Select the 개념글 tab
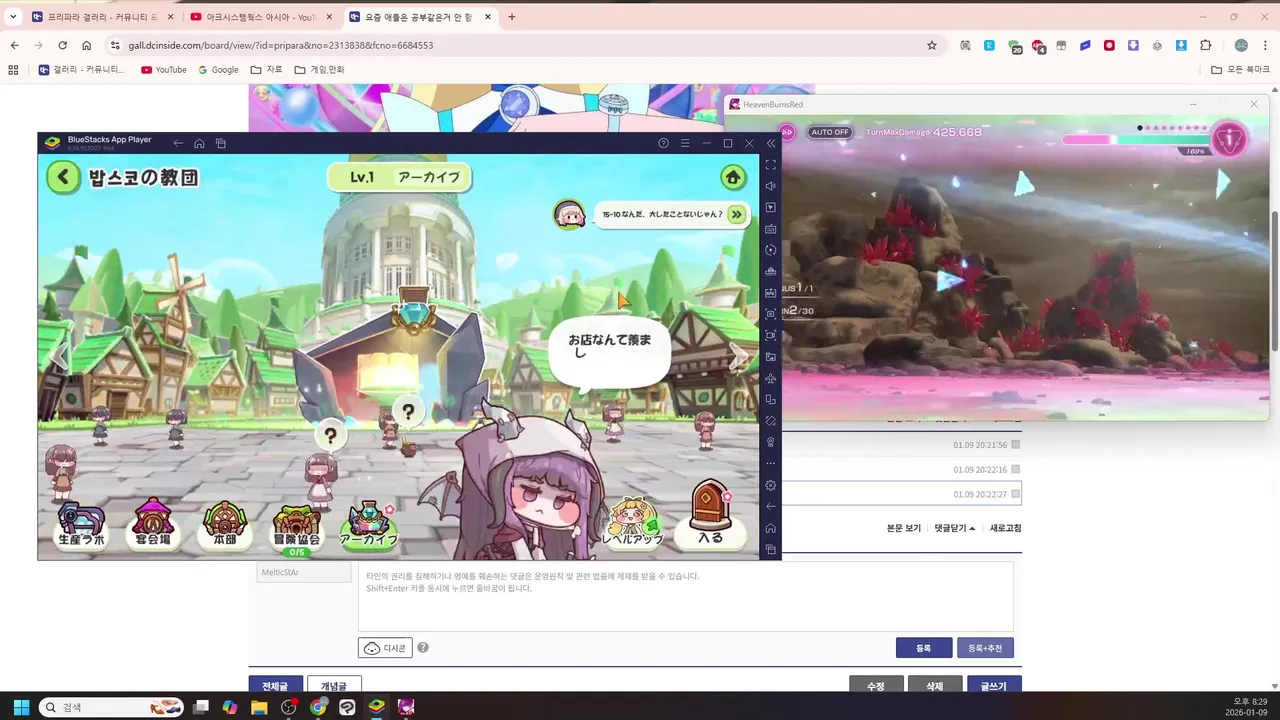The height and width of the screenshot is (720, 1280). (334, 685)
